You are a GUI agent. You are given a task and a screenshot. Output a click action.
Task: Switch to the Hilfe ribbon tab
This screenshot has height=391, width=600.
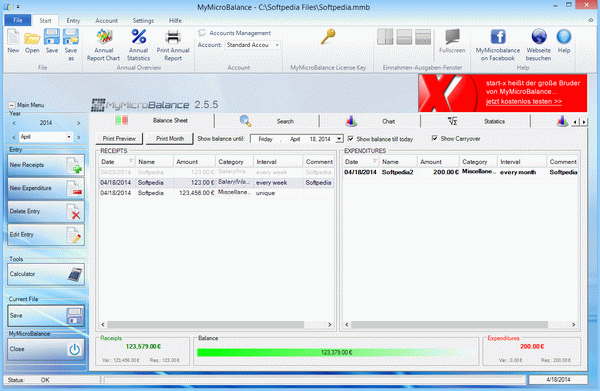pos(175,21)
